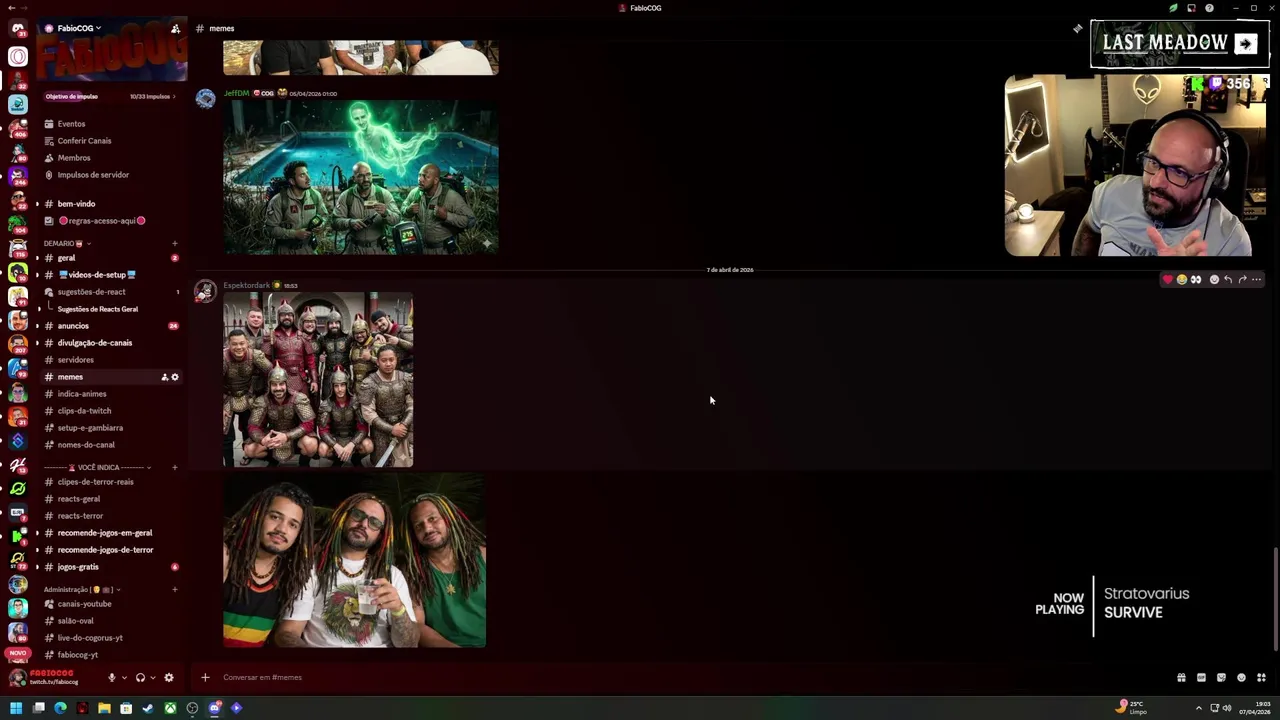Add a channel to DEMARIO category
Image resolution: width=1280 pixels, height=720 pixels.
175,243
